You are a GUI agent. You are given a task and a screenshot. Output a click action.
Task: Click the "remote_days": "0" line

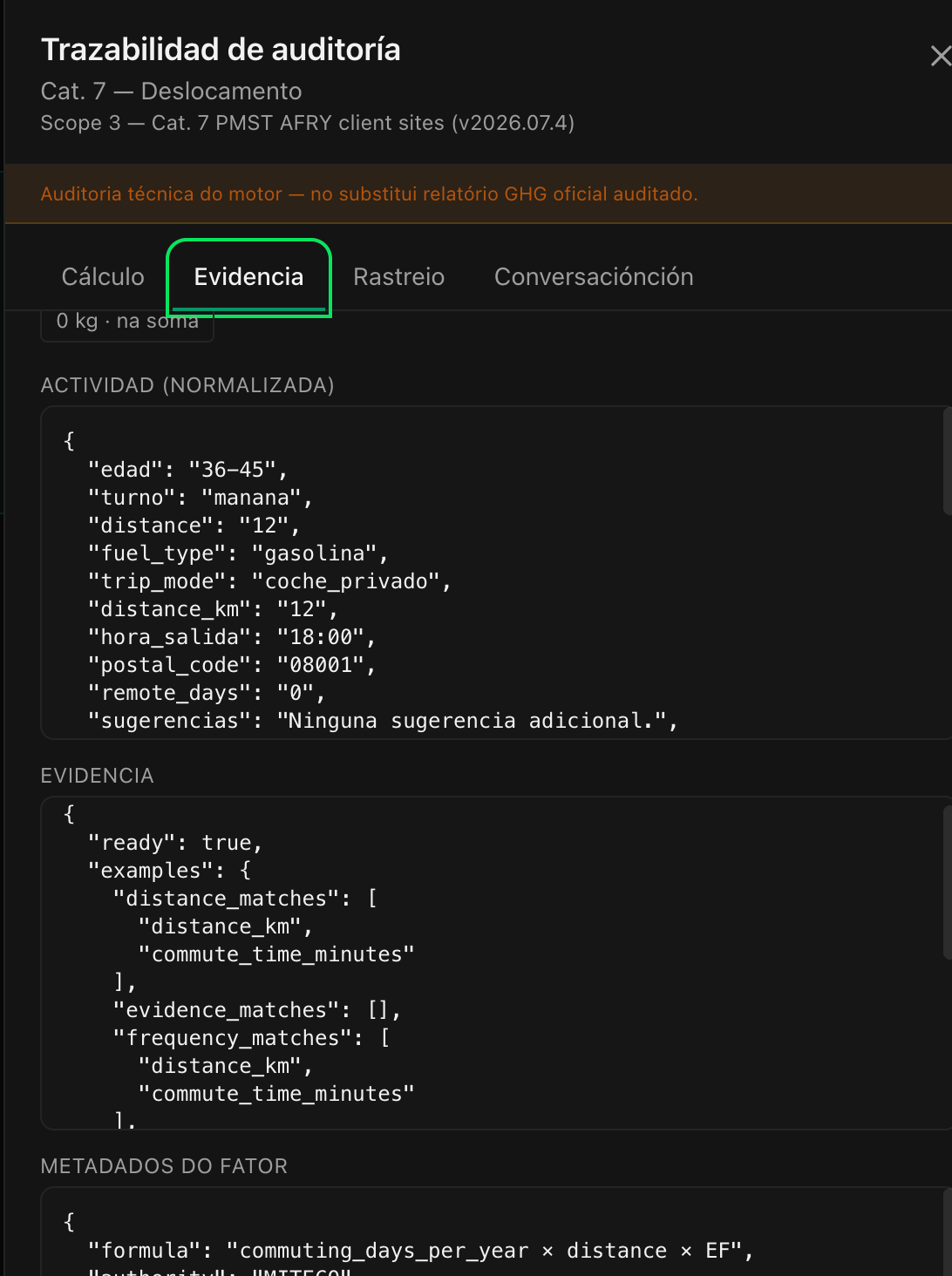(x=207, y=693)
